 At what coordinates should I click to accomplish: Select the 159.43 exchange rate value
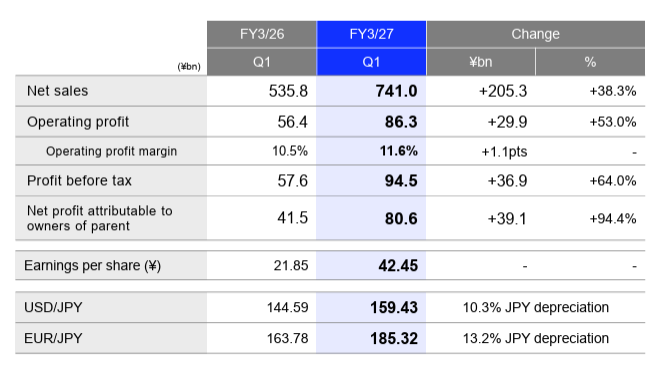click(394, 308)
